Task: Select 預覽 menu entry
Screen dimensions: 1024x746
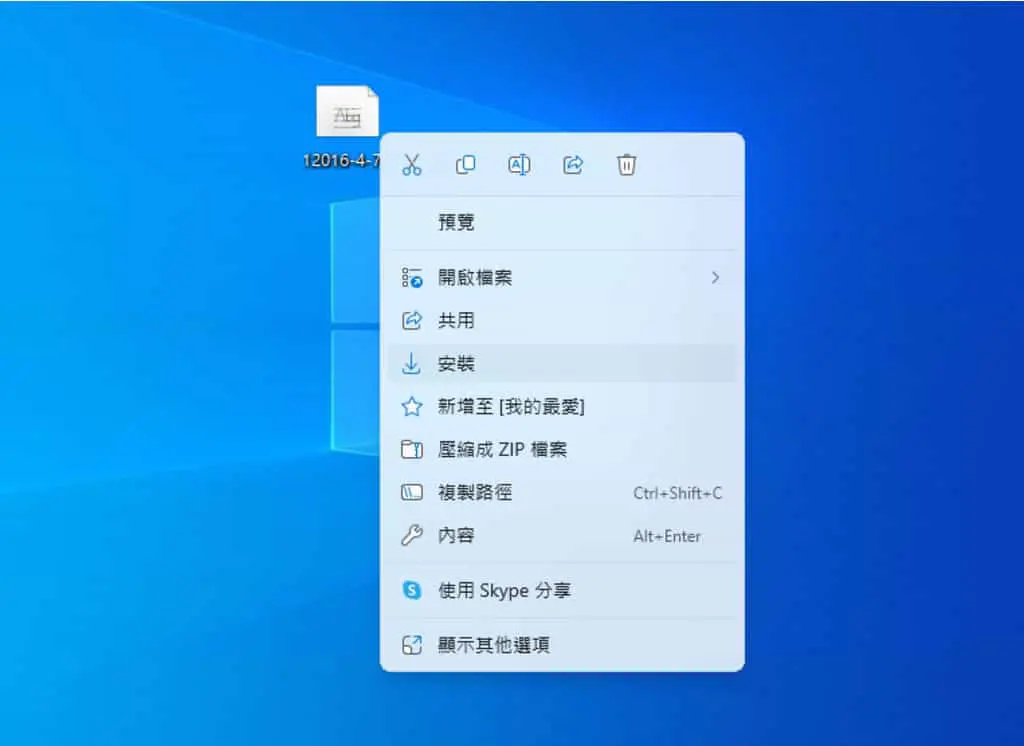Action: pyautogui.click(x=562, y=222)
